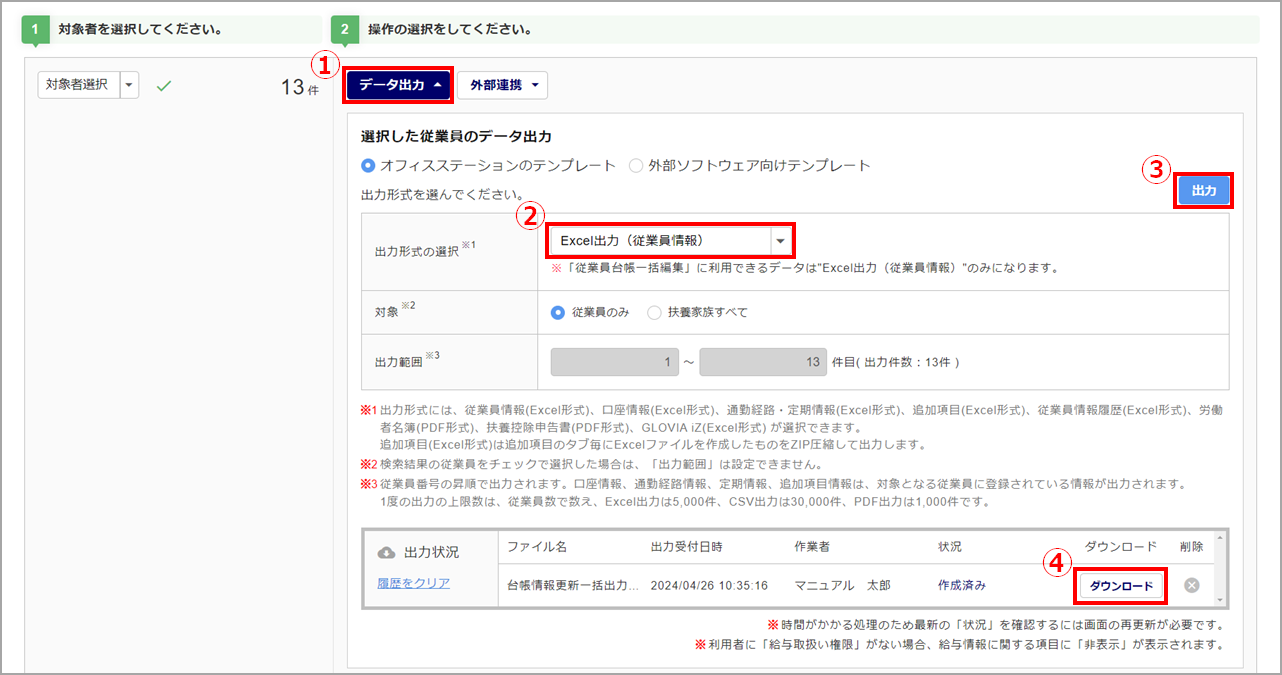Click the 対象者選択 button
The image size is (1282, 675).
(79, 85)
